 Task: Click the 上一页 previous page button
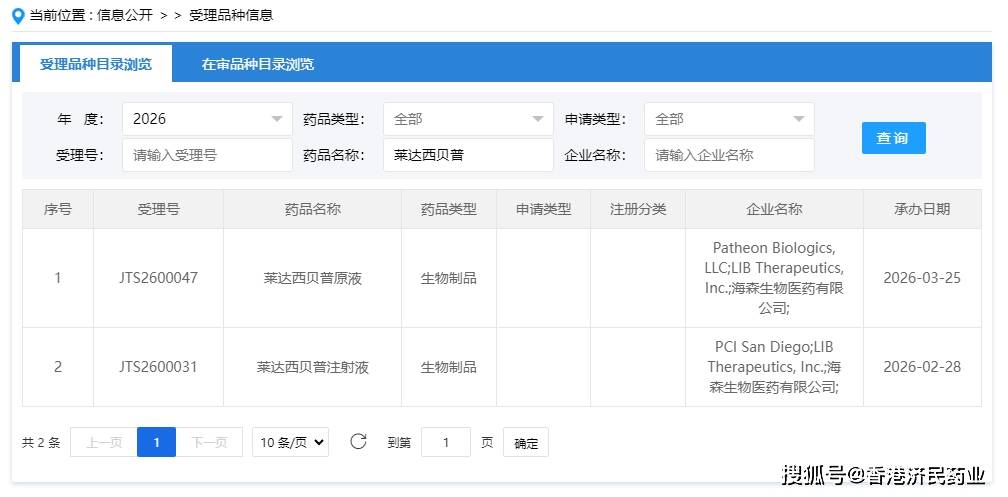pos(104,442)
